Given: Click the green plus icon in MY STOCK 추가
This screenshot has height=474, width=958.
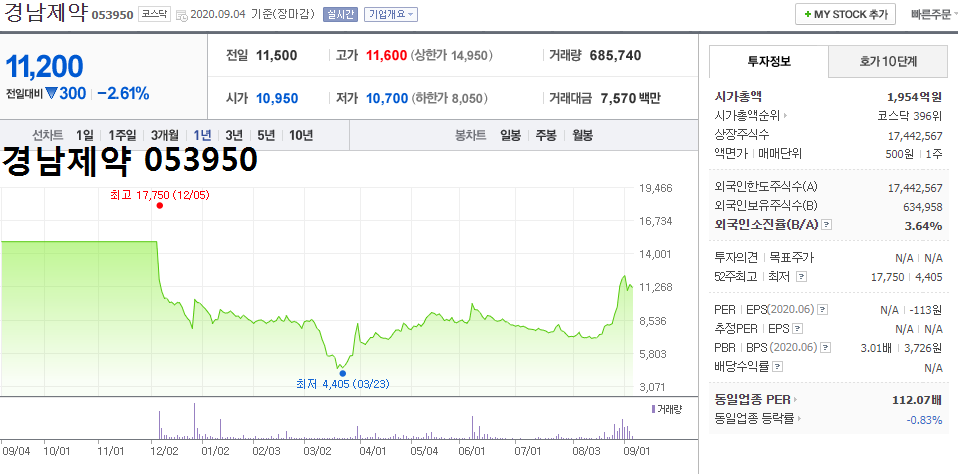Looking at the screenshot, I should click(808, 14).
